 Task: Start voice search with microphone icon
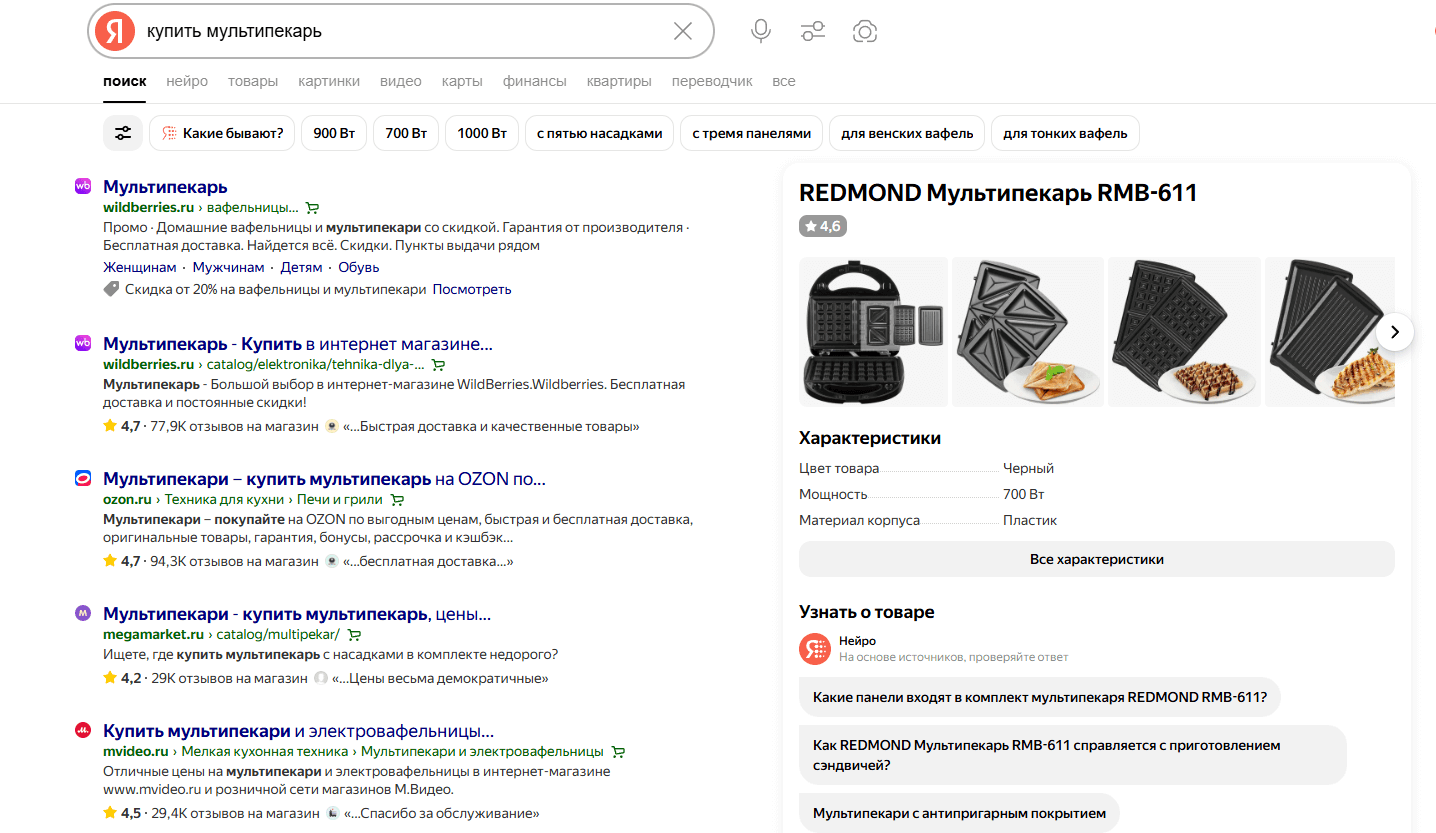[x=761, y=31]
